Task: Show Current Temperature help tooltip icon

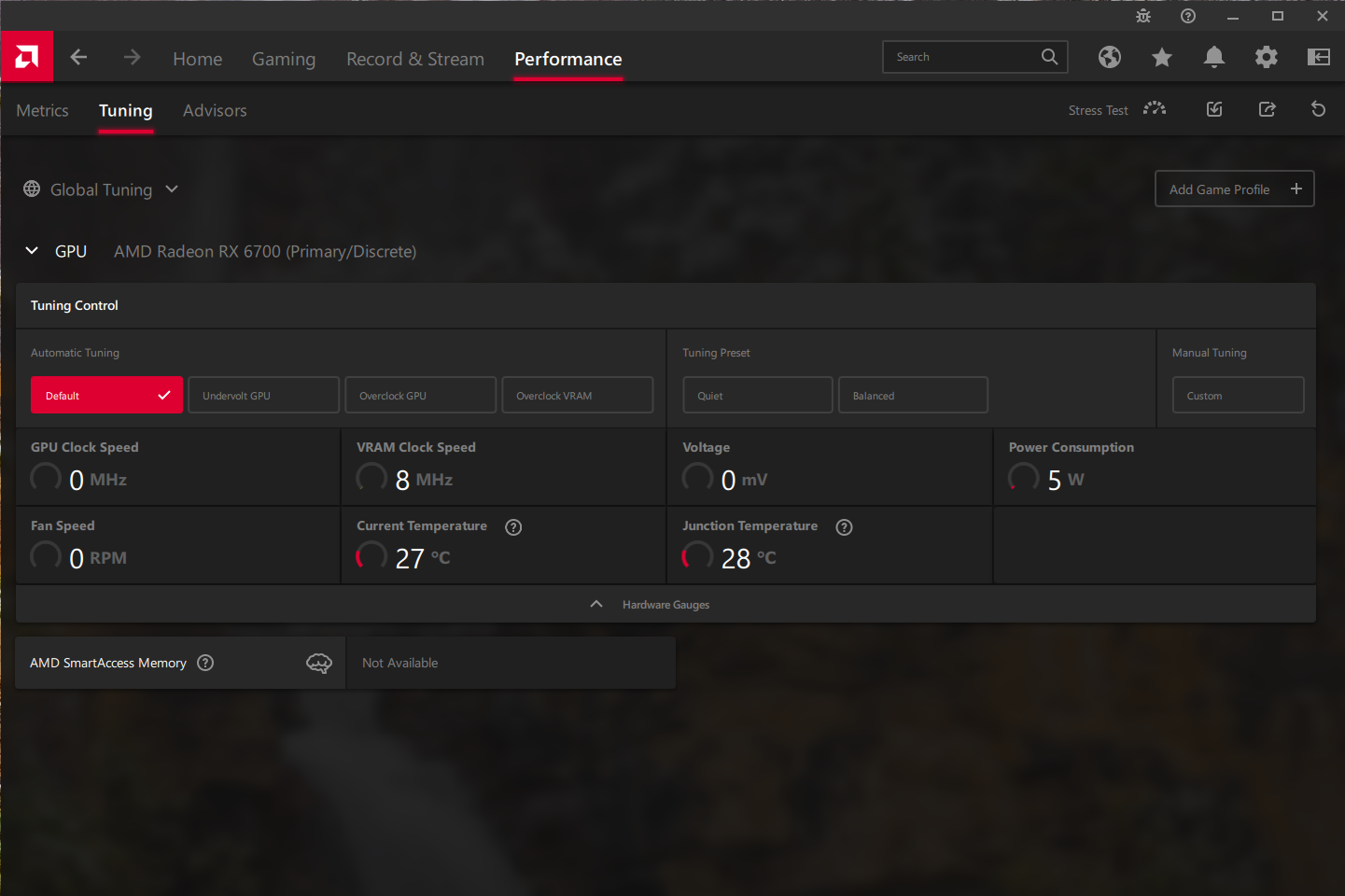Action: (513, 527)
